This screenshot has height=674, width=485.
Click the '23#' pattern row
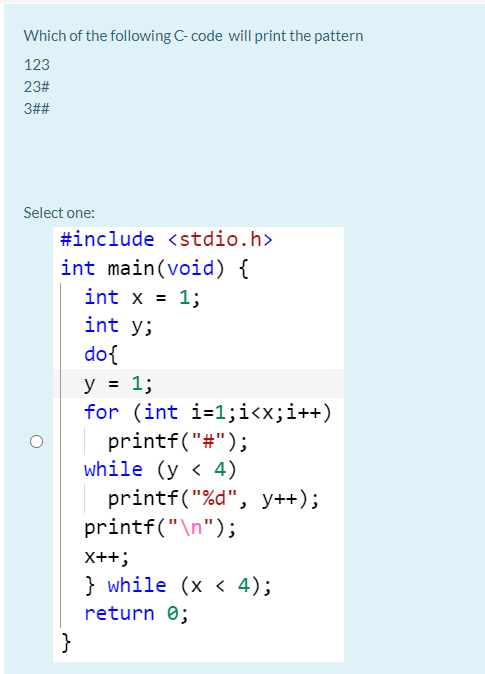click(x=37, y=87)
